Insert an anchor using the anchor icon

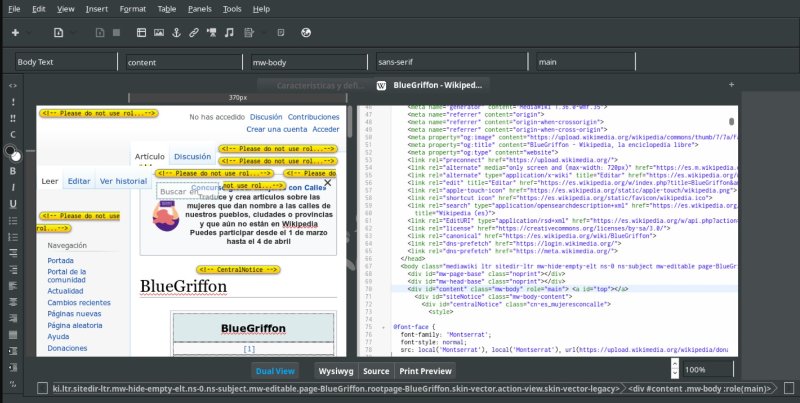(176, 33)
